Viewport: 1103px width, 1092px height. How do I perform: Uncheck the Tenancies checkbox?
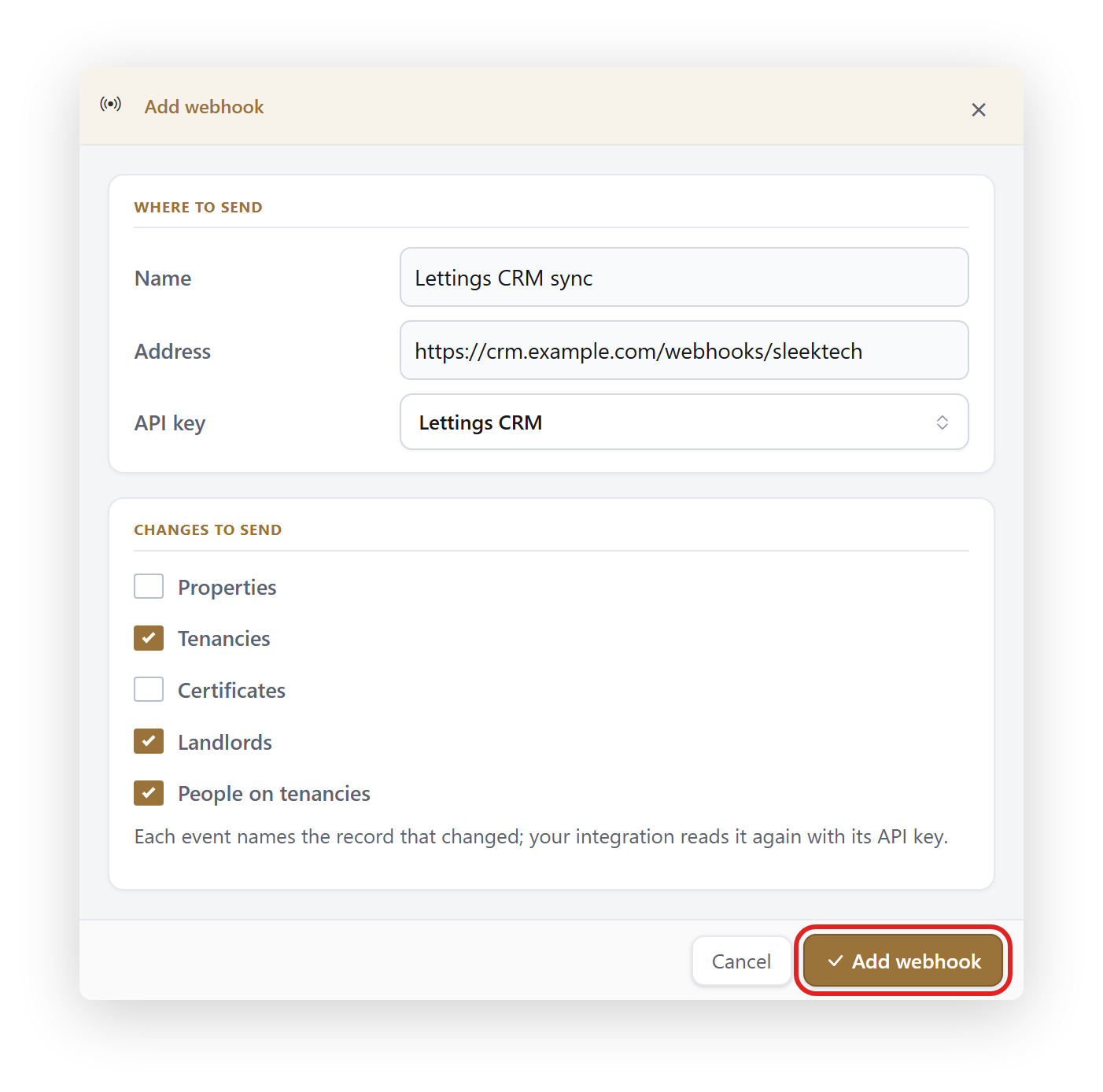(x=149, y=638)
